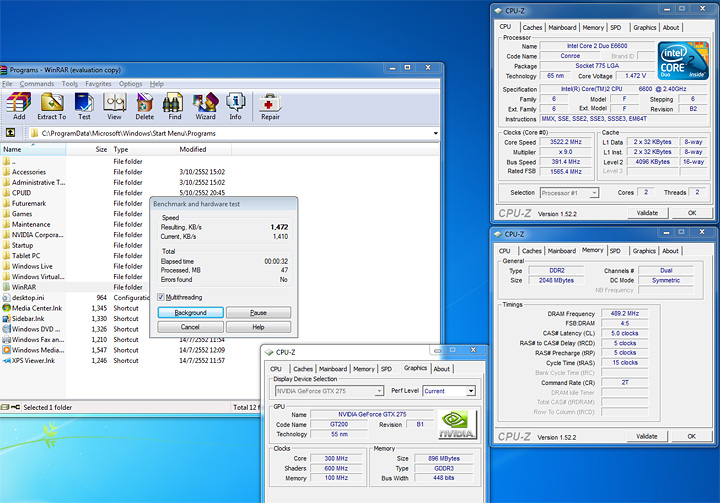Open the Help menu in WinRAR
720x503 pixels.
tap(157, 84)
